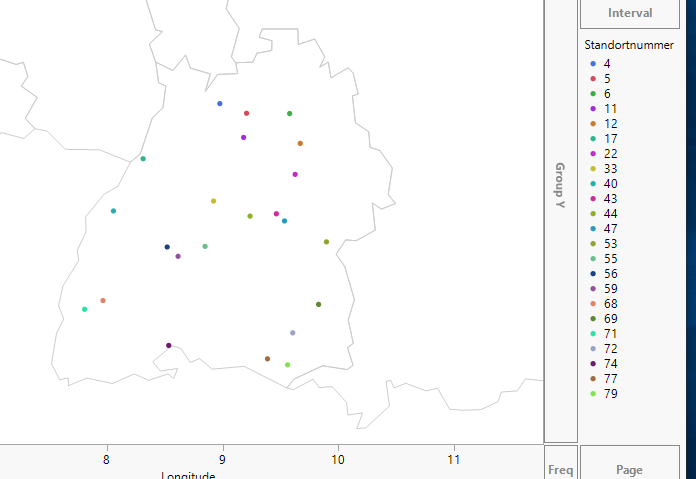
Task: Select the Standort 47 map point
Action: click(x=285, y=221)
